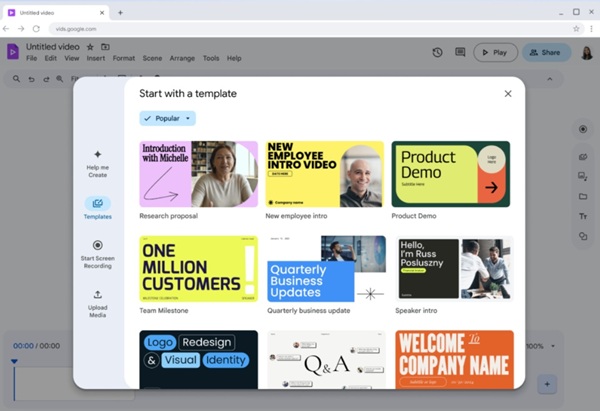600x411 pixels.
Task: Select the Templates sidebar icon
Action: pyautogui.click(x=98, y=203)
